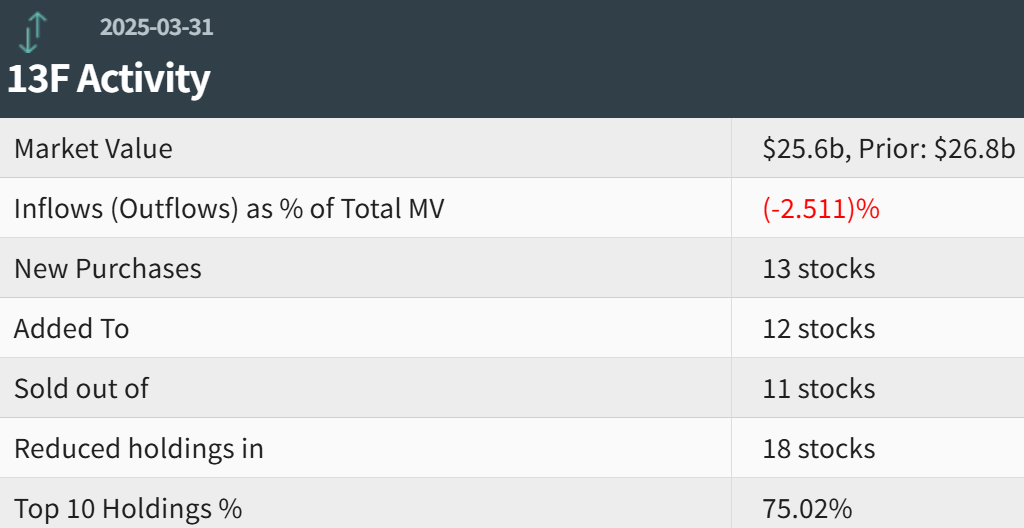
Task: Click the 12 stocks value
Action: tap(818, 329)
